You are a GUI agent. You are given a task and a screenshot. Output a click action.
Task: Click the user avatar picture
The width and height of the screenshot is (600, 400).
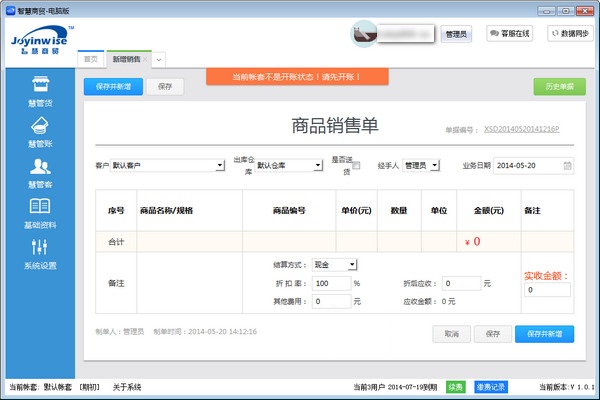364,34
